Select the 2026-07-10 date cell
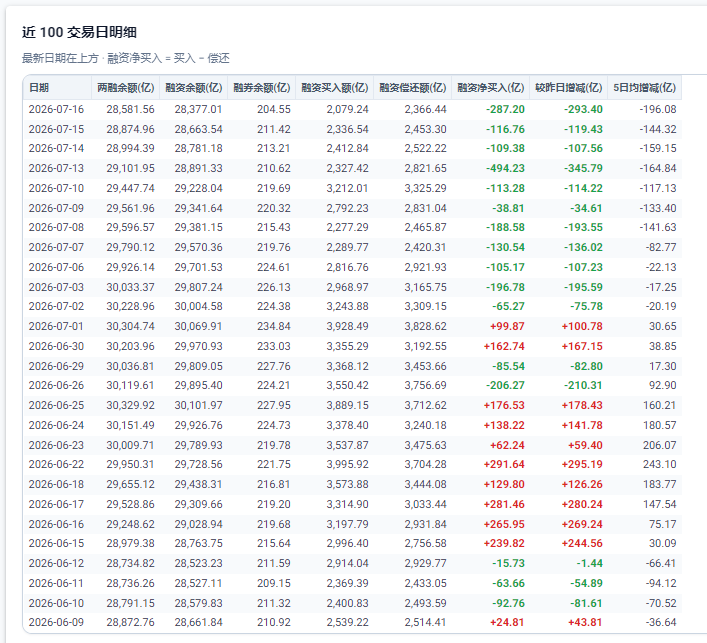707x643 pixels. pos(56,188)
